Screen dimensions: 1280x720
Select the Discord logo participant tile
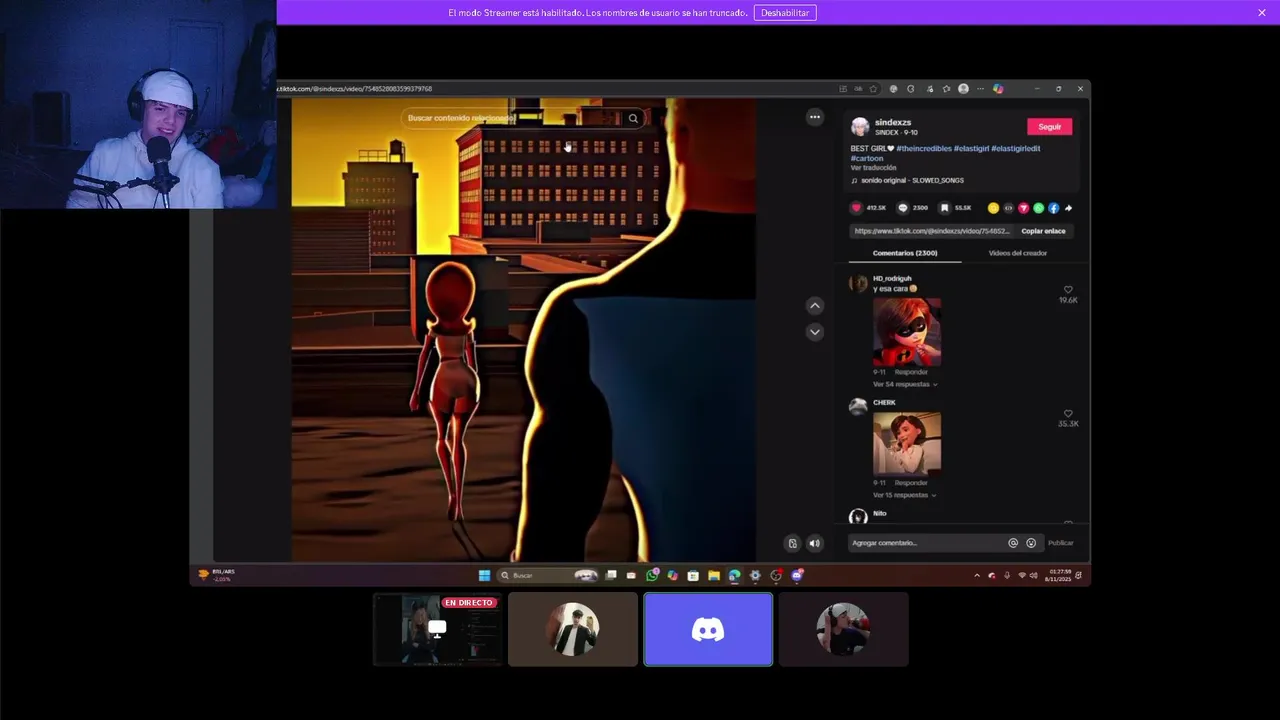point(708,629)
